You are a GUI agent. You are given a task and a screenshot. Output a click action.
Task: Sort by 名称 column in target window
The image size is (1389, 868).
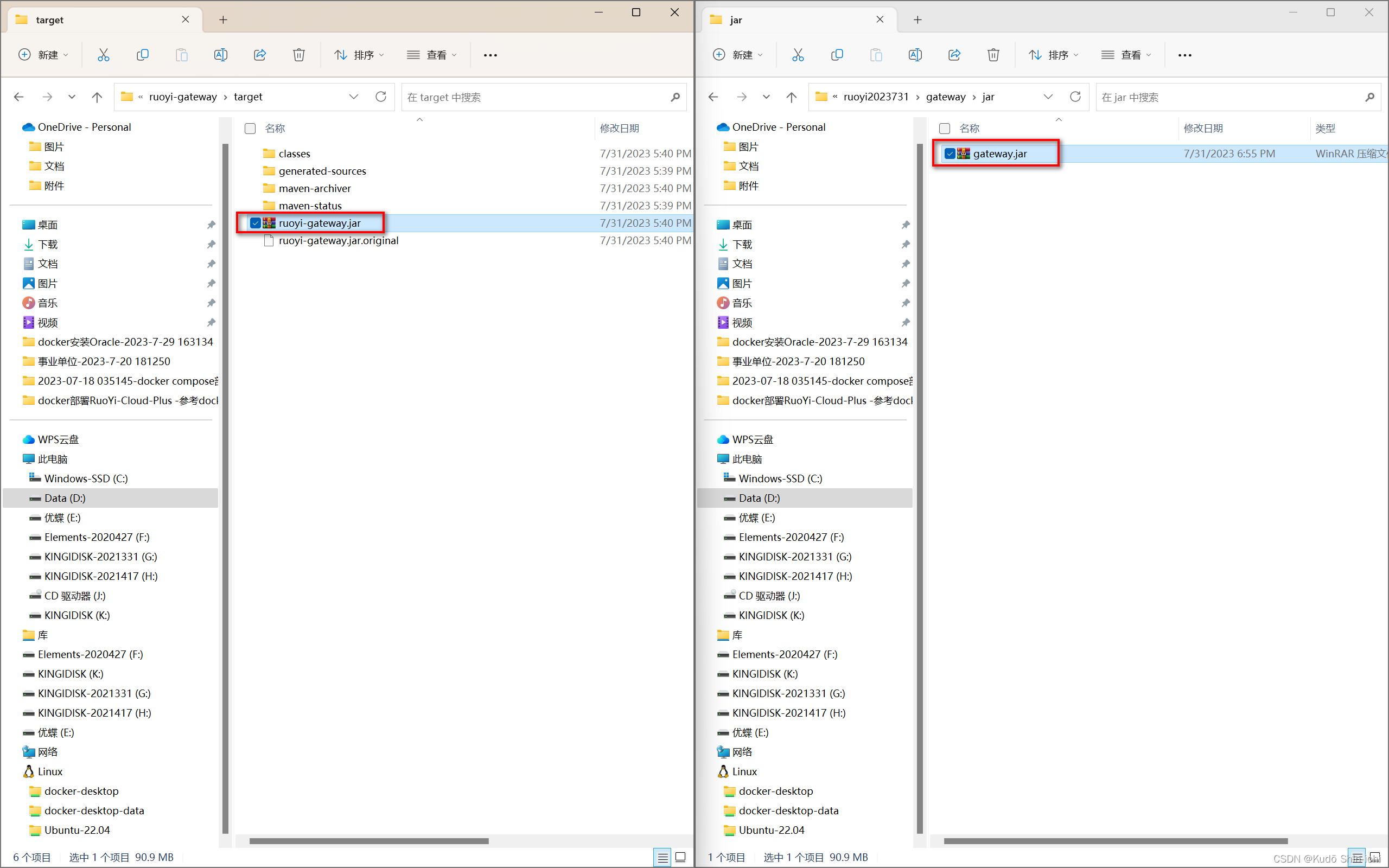276,129
